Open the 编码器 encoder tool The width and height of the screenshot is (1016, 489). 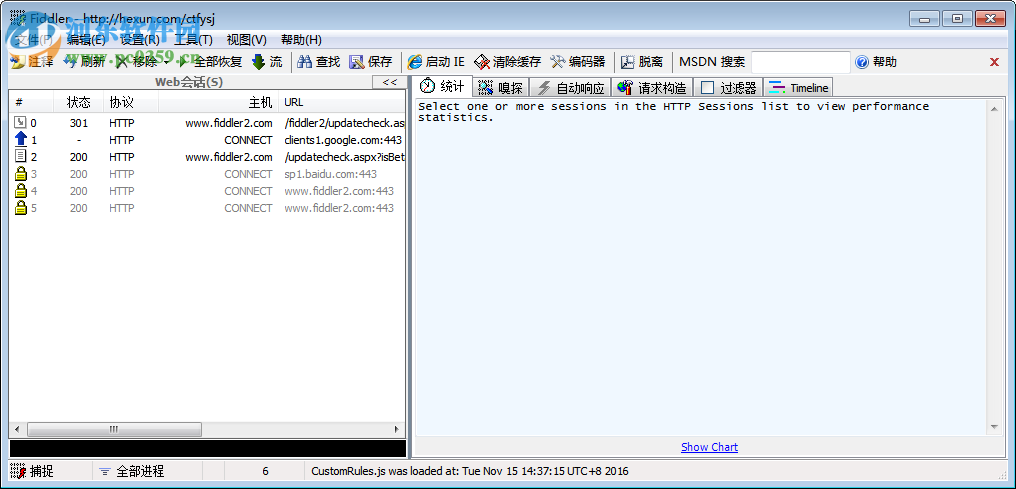tap(577, 62)
